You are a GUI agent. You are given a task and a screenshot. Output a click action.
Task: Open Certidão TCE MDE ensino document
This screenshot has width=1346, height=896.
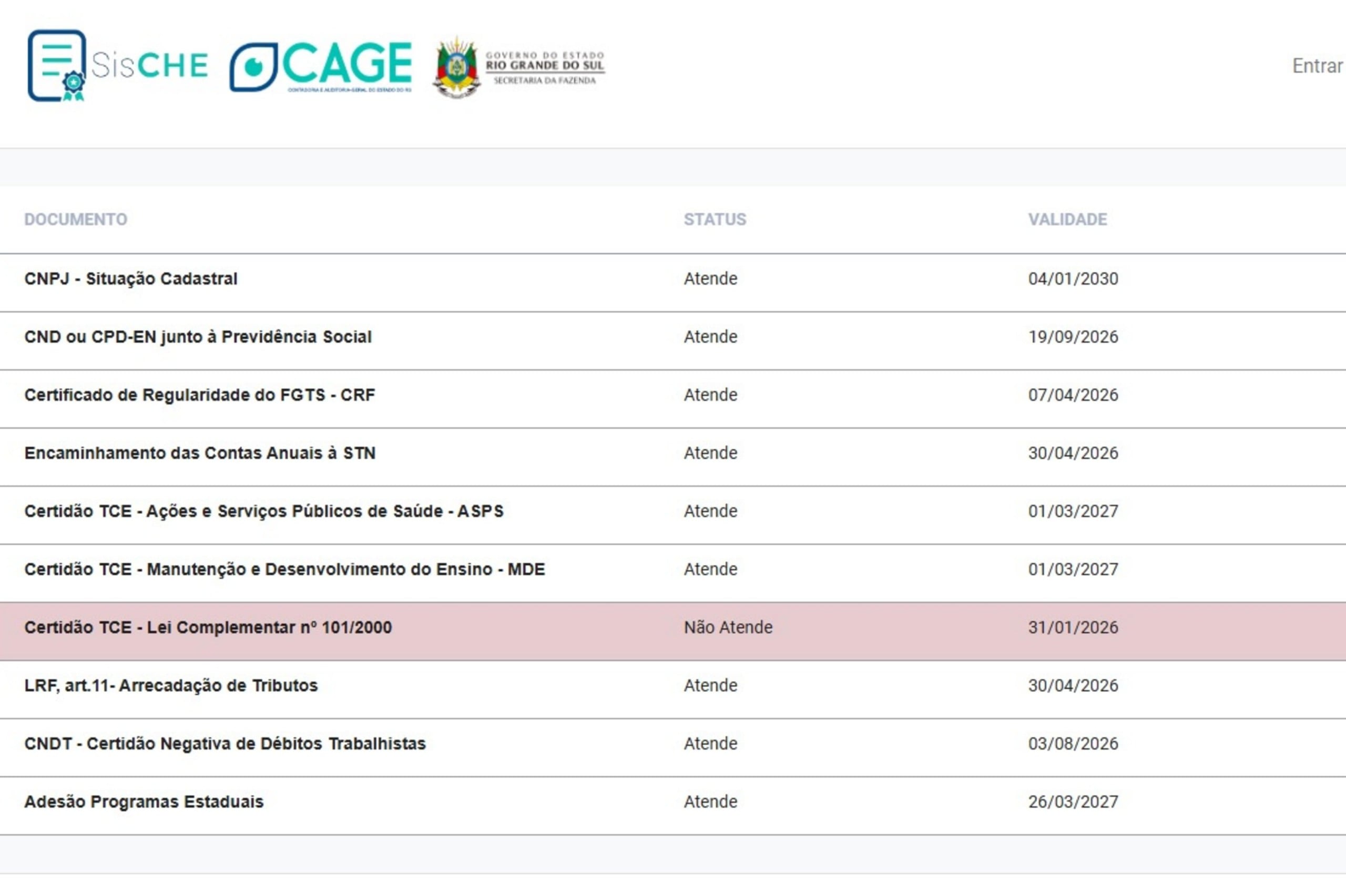tap(284, 569)
